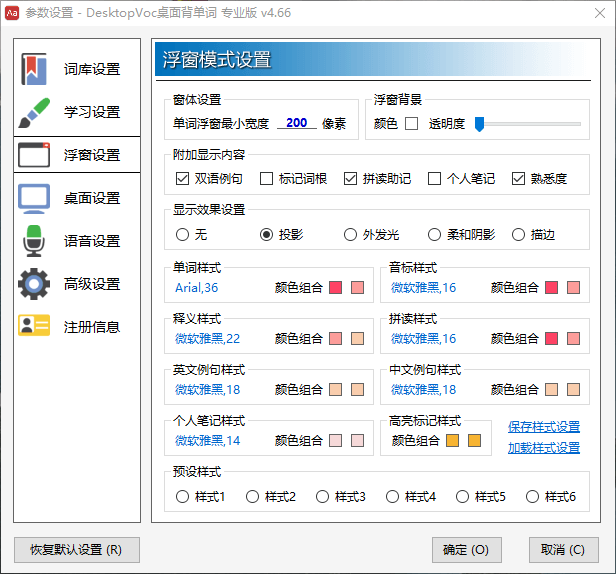Click second color swatch of 音标样式
The image size is (616, 574).
pyautogui.click(x=574, y=288)
